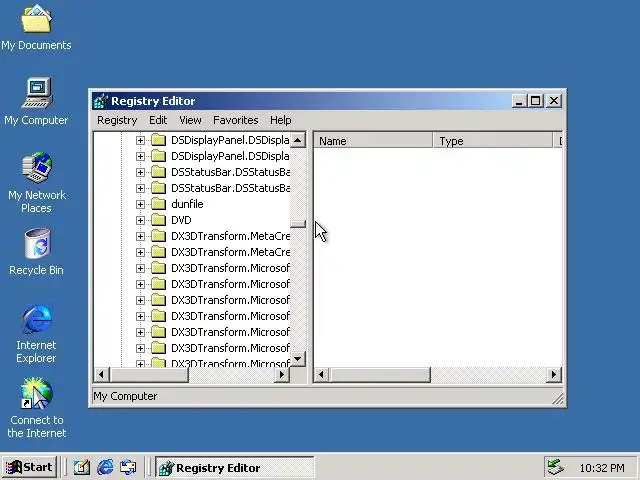Screen dimensions: 640x480
Task: Select the Internet Explorer desktop icon
Action: coord(36,334)
